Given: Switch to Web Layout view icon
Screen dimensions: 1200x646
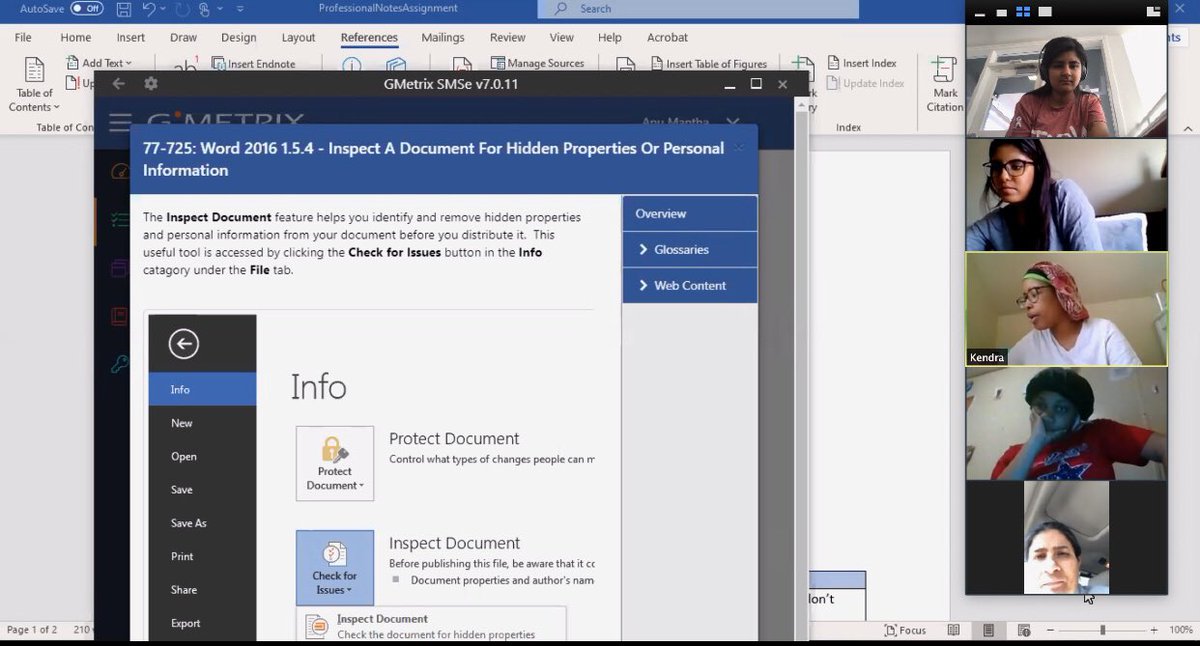Looking at the screenshot, I should pos(1024,630).
